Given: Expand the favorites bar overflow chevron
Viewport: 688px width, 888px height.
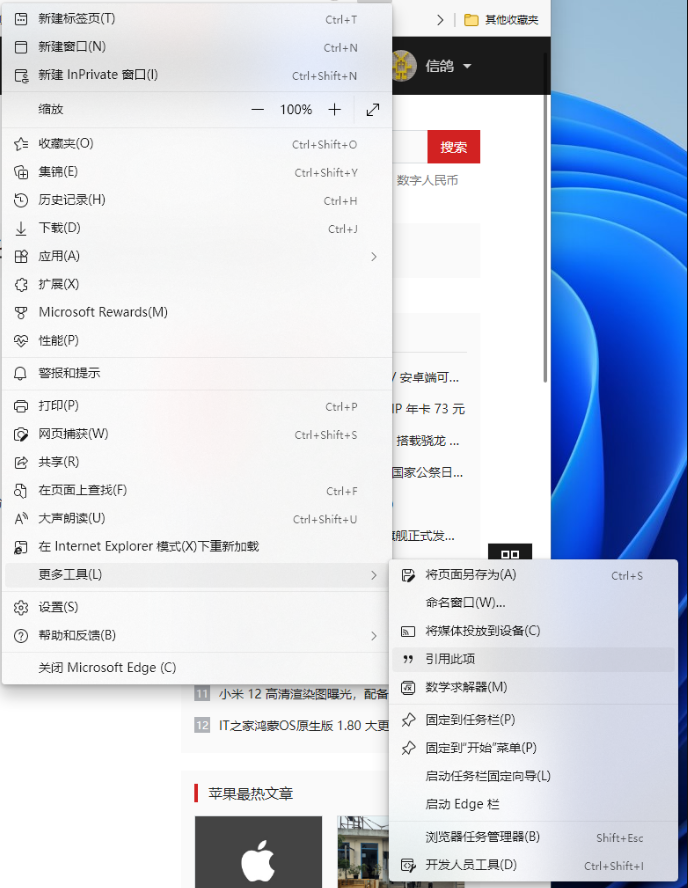Looking at the screenshot, I should pyautogui.click(x=440, y=20).
